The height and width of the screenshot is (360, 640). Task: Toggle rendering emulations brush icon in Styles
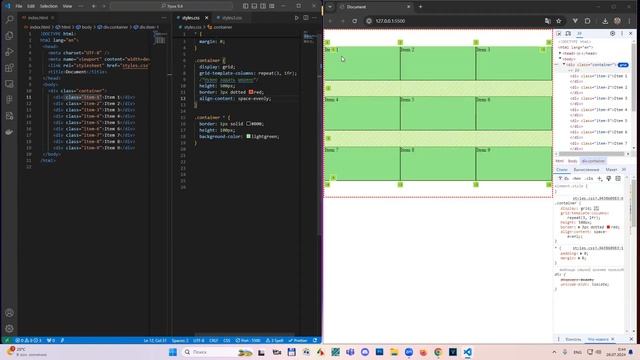[609, 178]
